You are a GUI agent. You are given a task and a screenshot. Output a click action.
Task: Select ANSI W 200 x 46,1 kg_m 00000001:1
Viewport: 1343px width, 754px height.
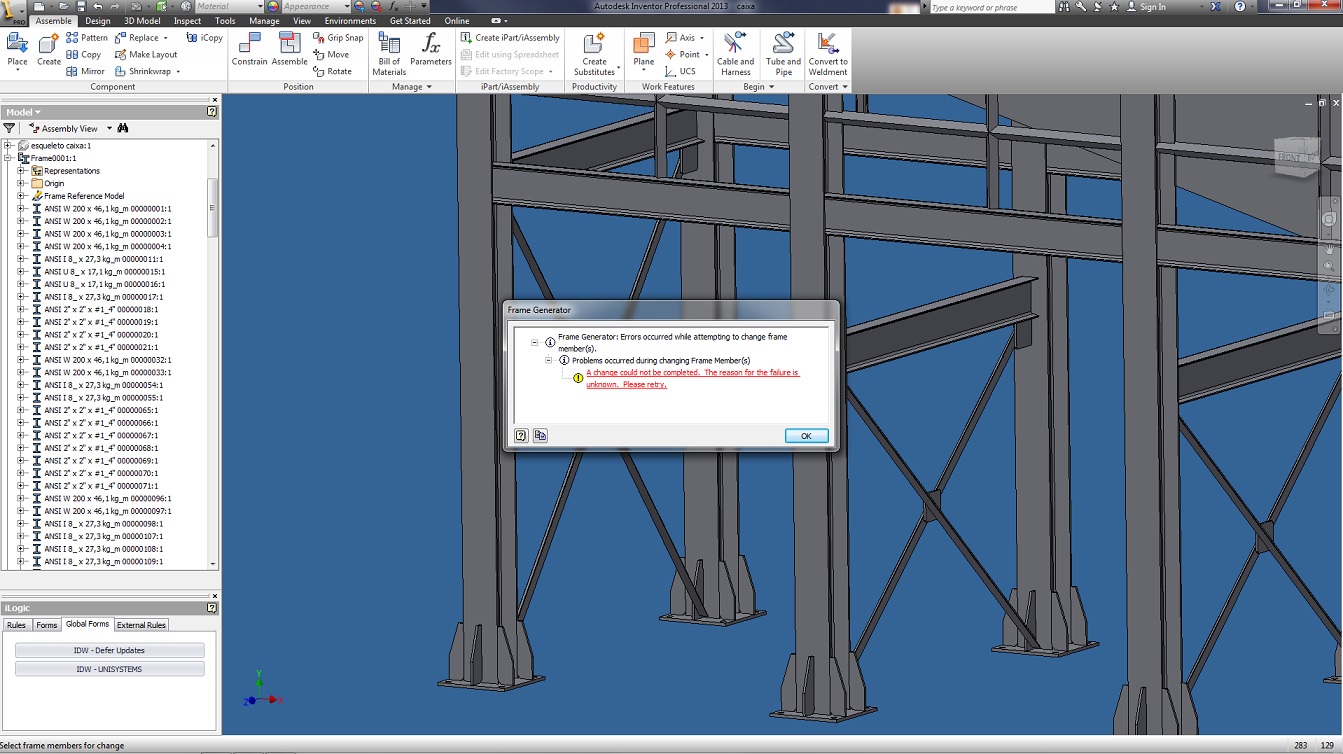[107, 209]
